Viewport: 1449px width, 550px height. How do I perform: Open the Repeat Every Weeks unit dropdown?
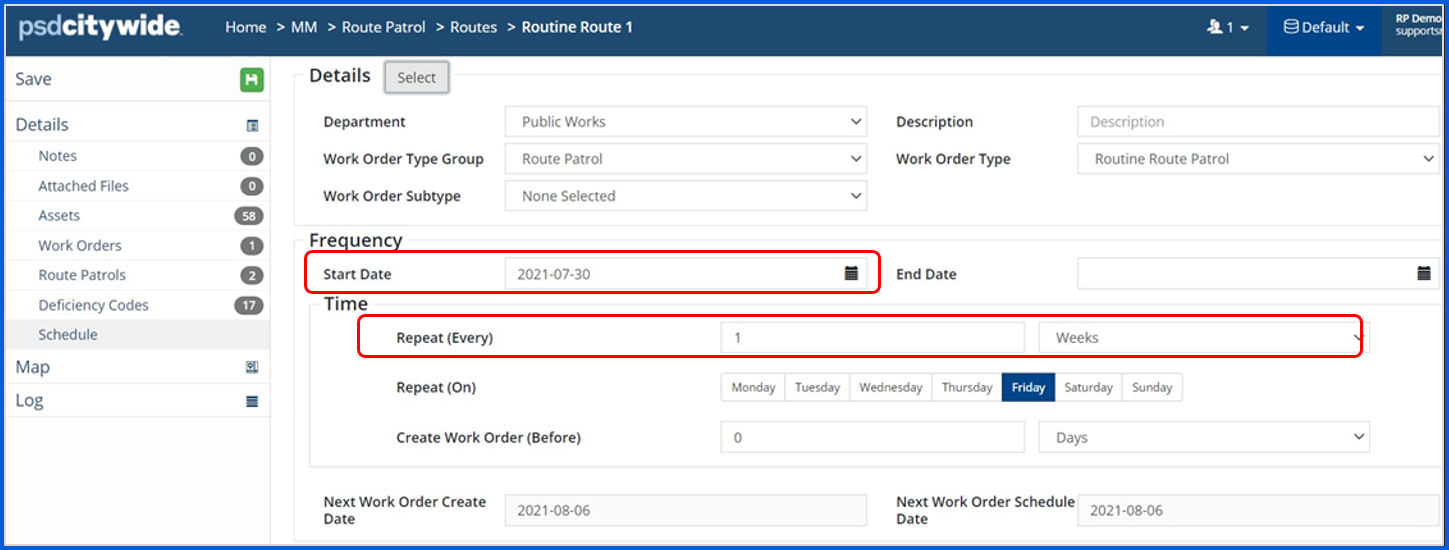pos(1204,338)
